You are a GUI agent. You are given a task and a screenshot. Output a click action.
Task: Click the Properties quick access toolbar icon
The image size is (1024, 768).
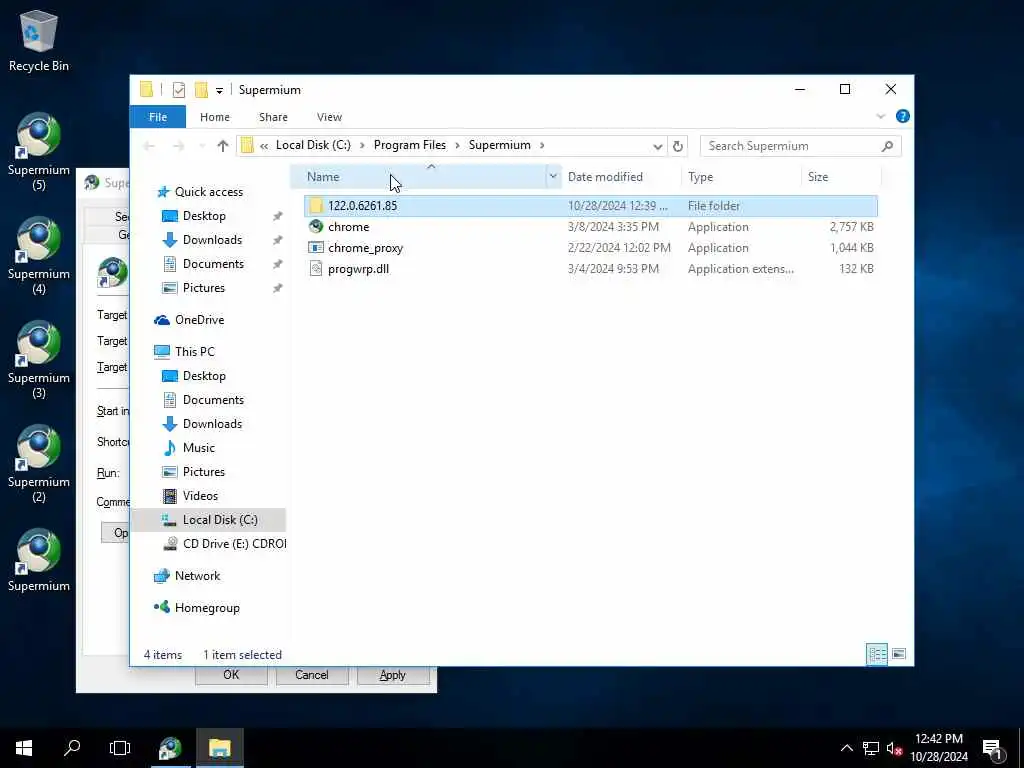coord(178,89)
